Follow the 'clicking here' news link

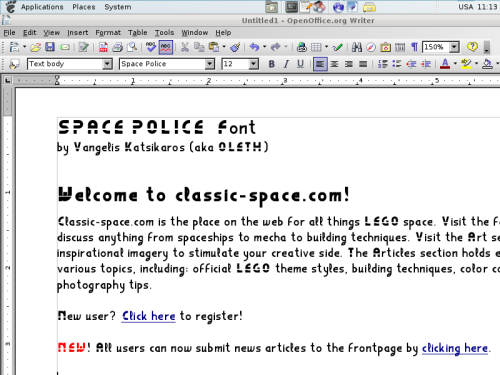coord(455,348)
